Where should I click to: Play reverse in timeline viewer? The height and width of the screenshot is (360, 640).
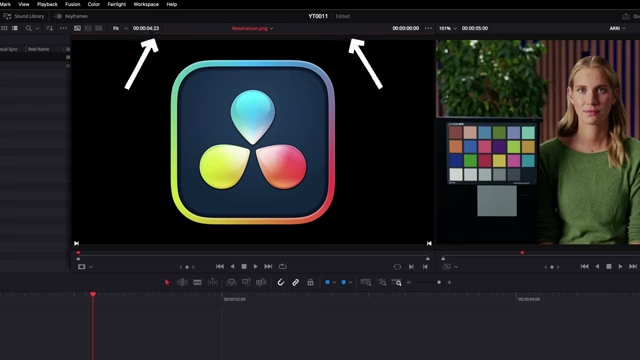[x=597, y=267]
